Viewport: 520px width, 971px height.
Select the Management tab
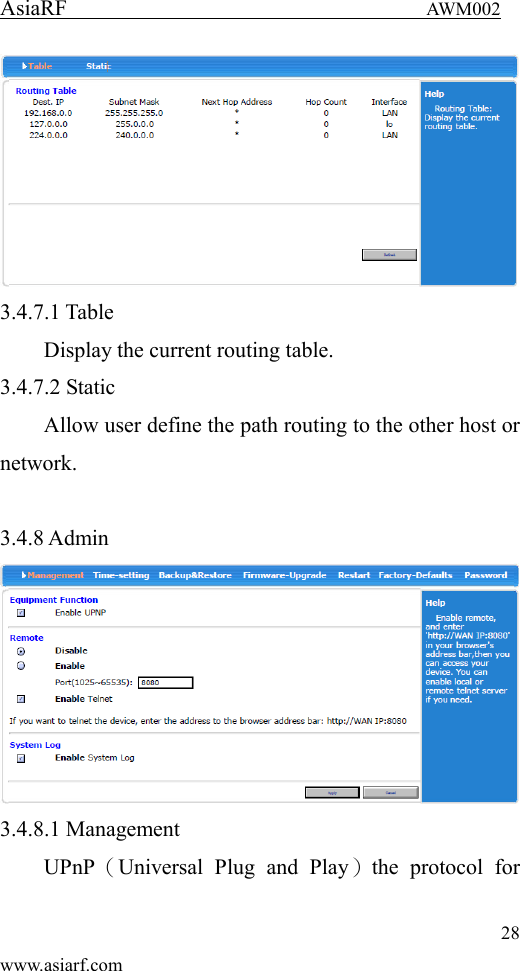[x=56, y=575]
